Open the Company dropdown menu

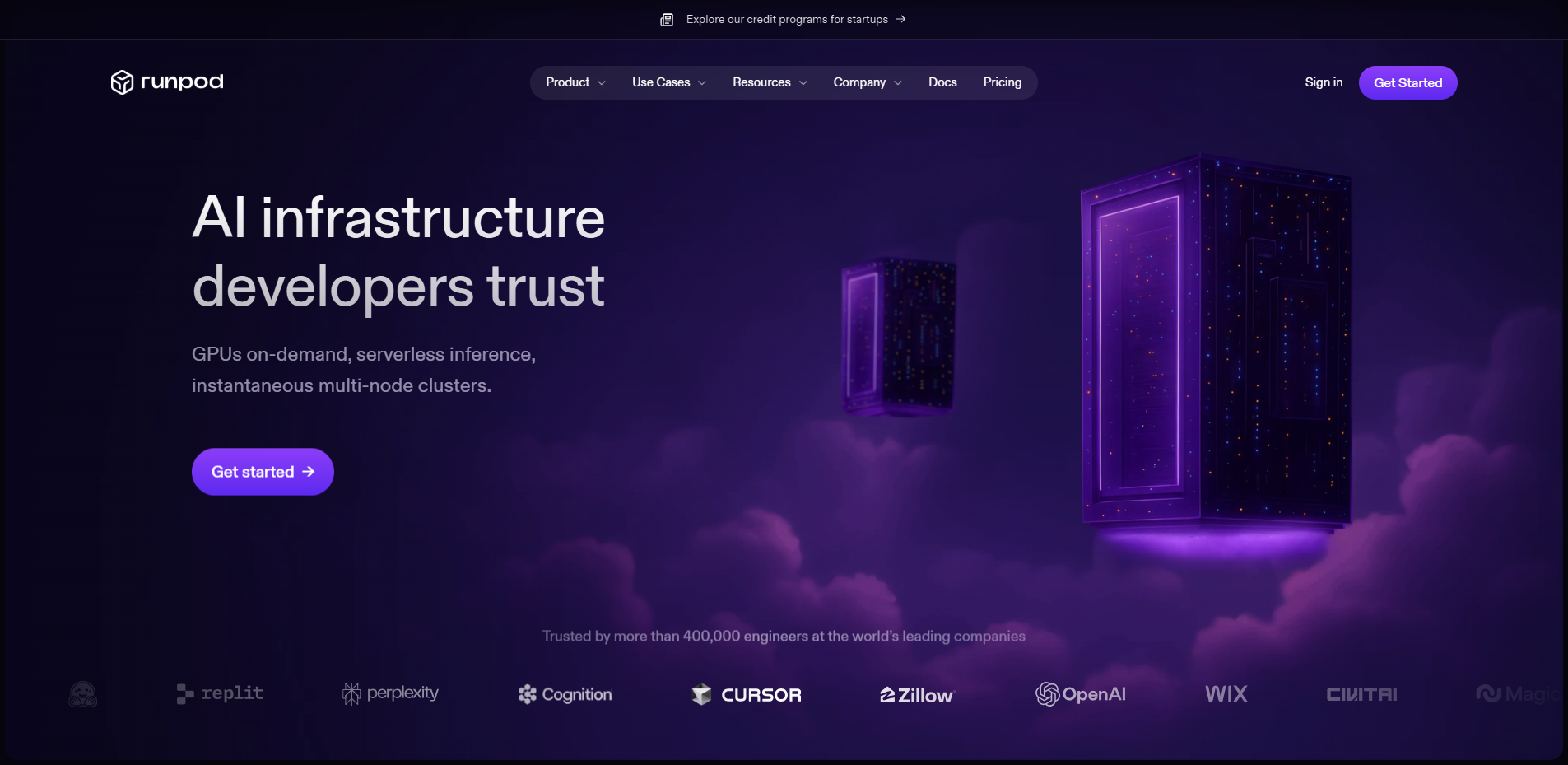pyautogui.click(x=867, y=82)
